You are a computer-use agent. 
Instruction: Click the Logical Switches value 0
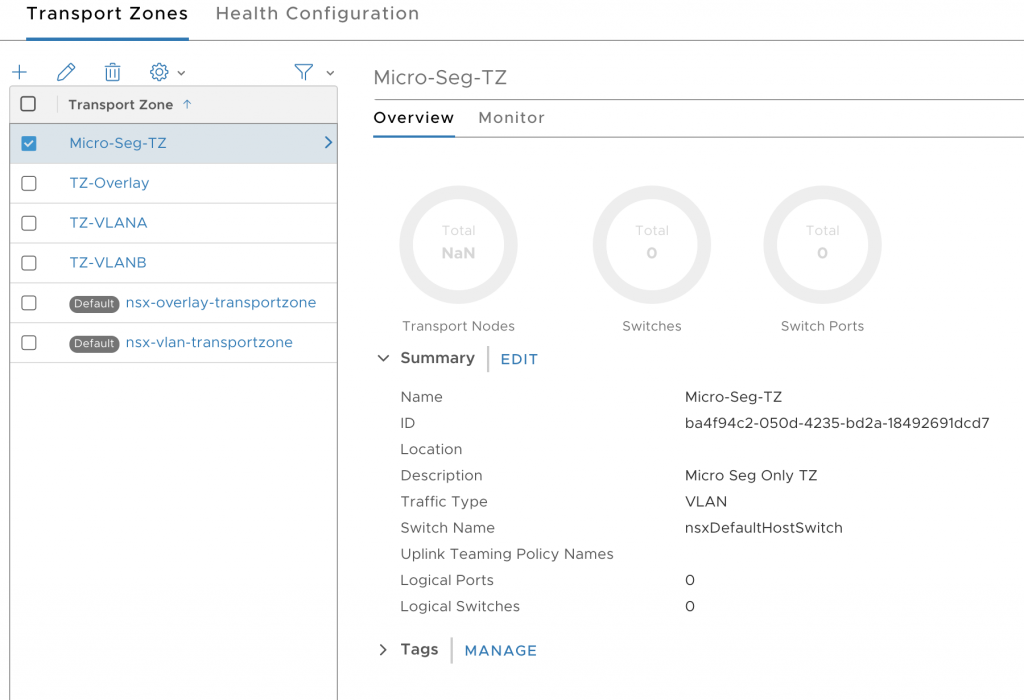690,606
